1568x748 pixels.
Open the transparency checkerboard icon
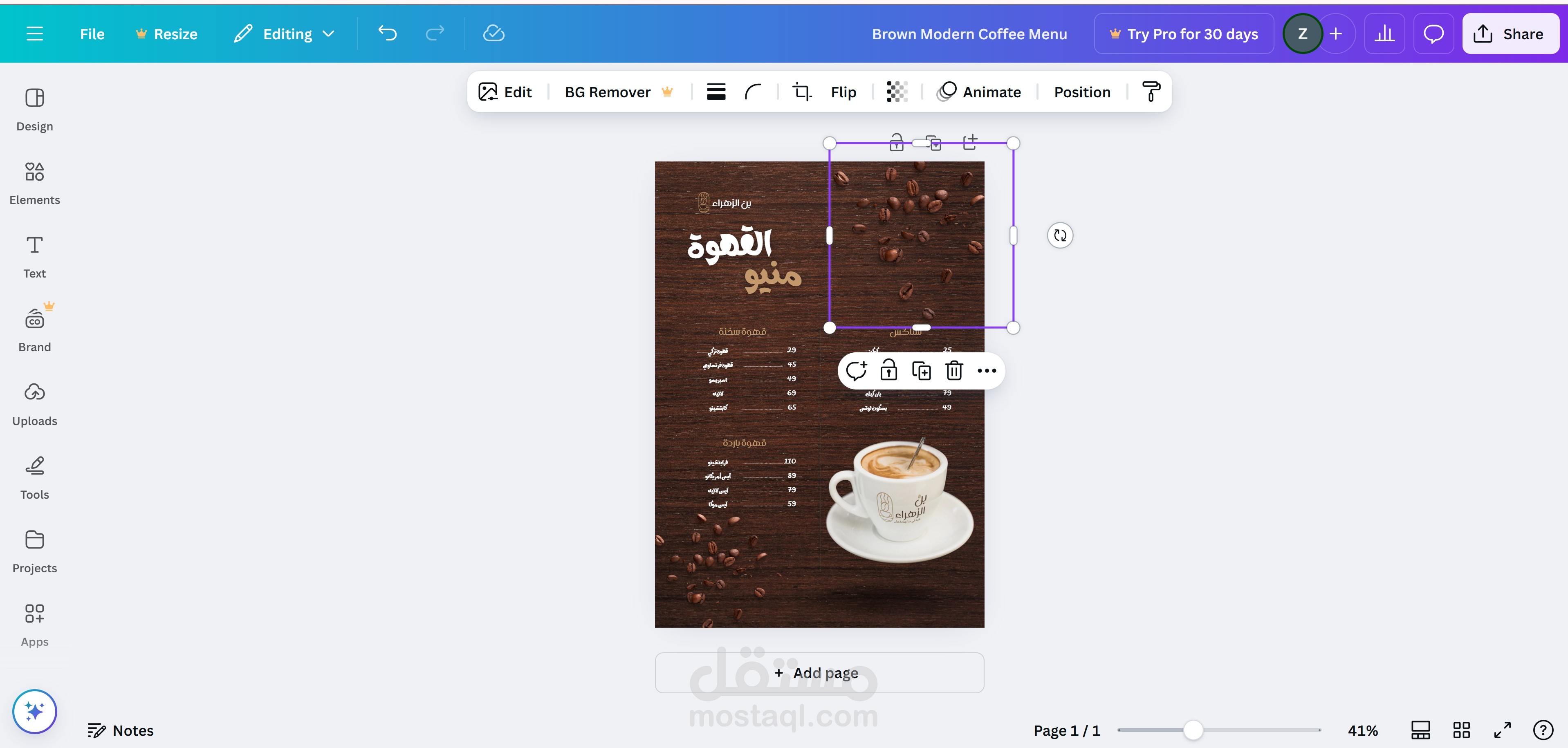[897, 92]
